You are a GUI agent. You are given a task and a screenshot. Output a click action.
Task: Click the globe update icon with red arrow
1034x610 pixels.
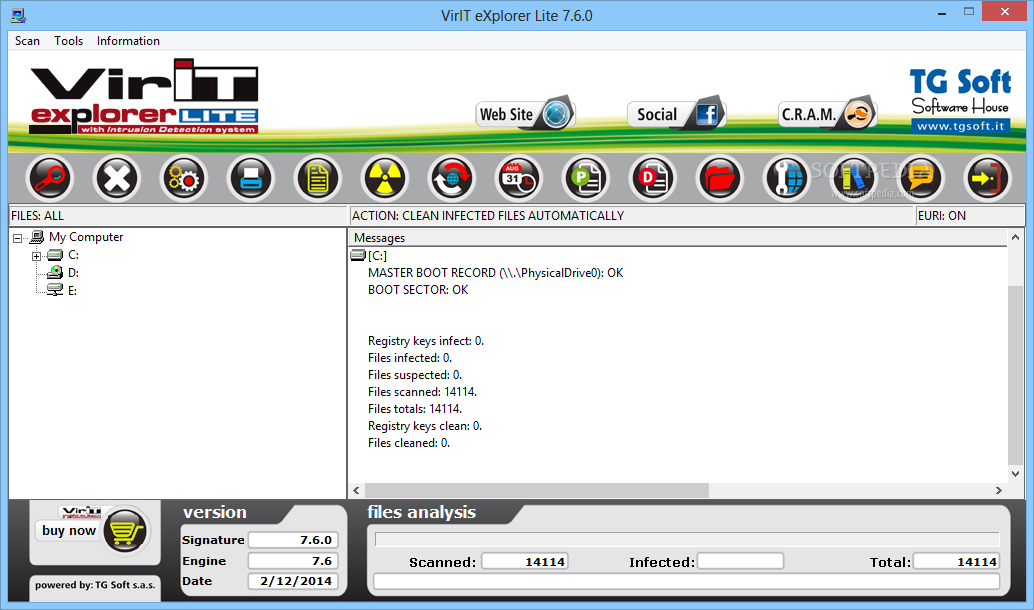tap(452, 178)
